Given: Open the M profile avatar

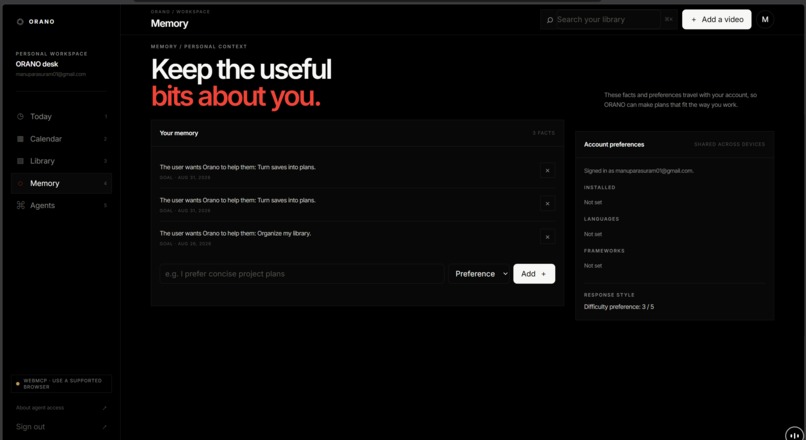Looking at the screenshot, I should (765, 20).
